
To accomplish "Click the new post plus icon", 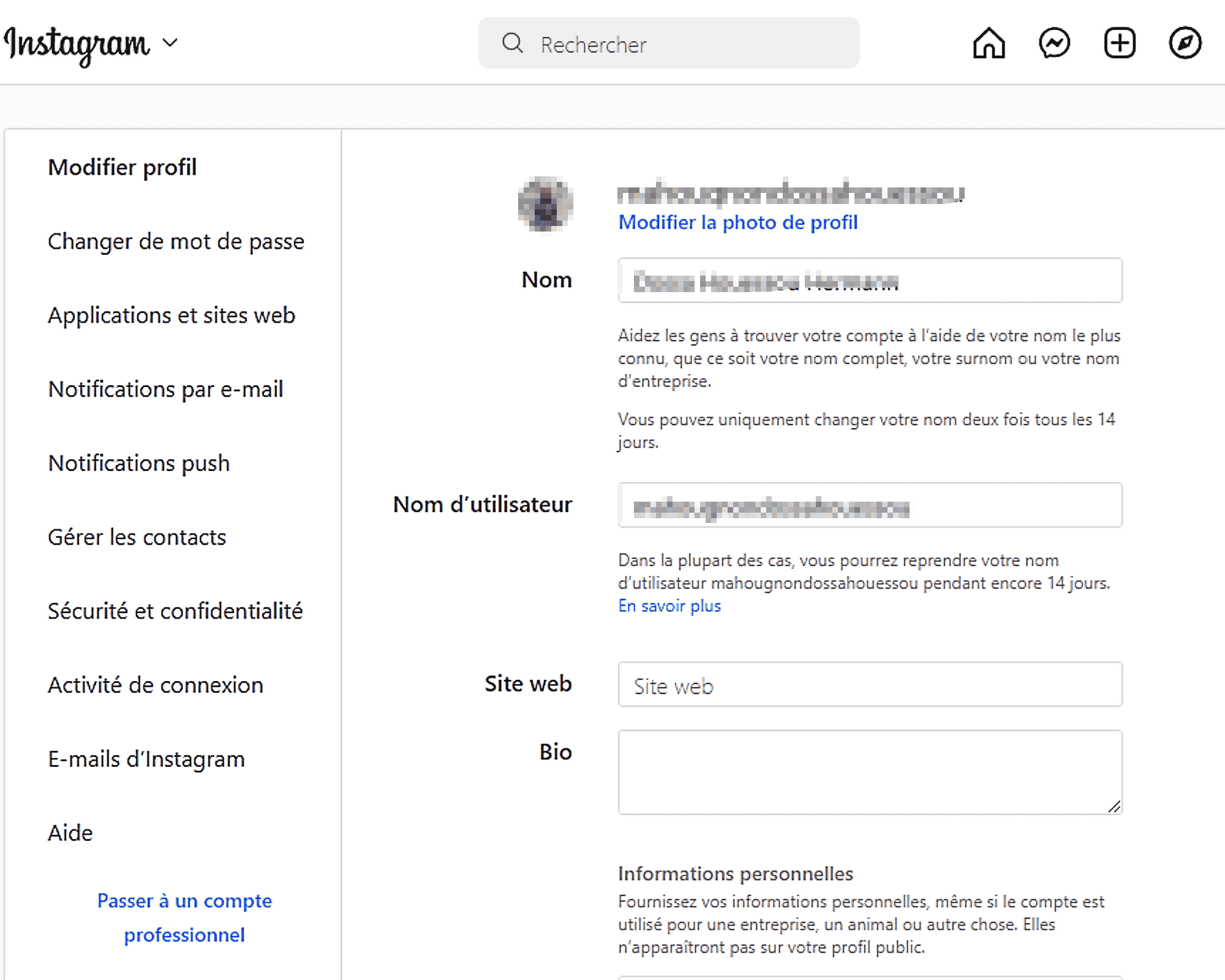I will [1120, 43].
